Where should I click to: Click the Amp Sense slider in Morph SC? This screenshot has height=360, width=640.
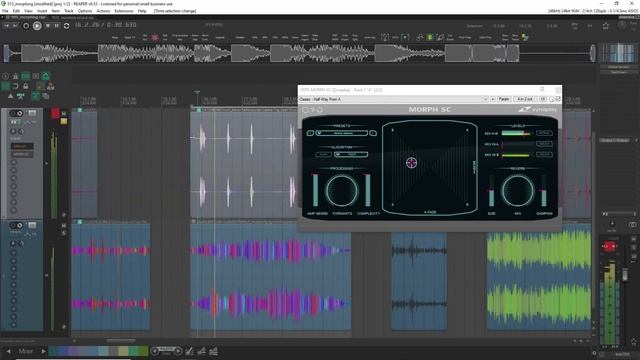point(315,190)
